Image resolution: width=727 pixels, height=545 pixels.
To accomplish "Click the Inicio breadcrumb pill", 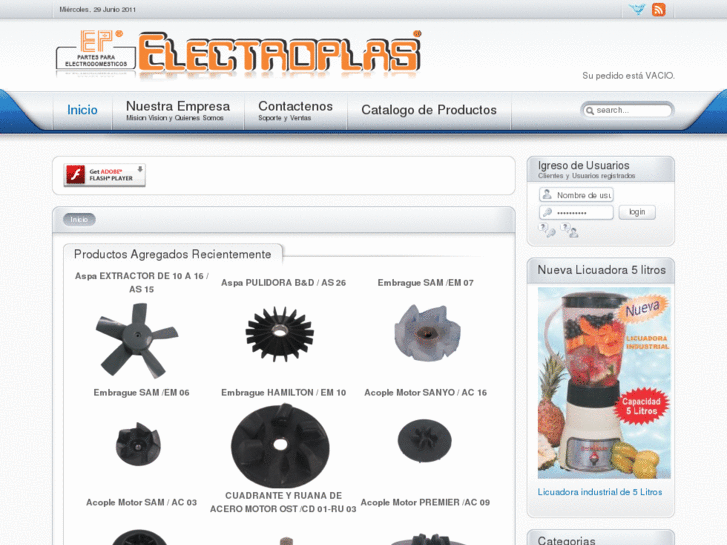I will click(x=79, y=219).
